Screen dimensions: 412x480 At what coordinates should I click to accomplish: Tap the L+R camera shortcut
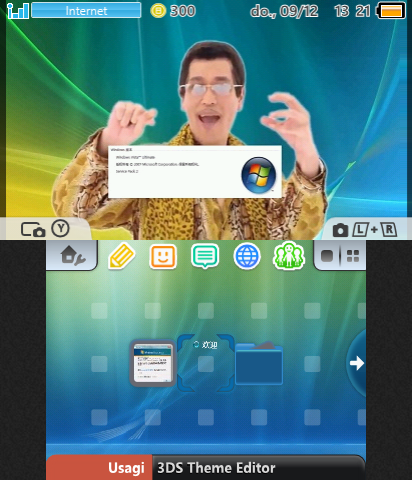point(365,230)
